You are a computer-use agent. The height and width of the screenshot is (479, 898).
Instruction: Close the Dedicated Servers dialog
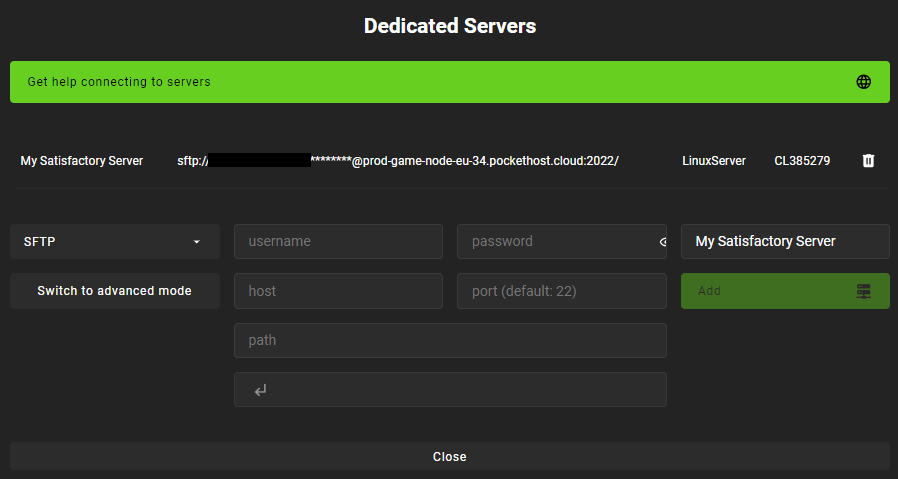pos(450,457)
